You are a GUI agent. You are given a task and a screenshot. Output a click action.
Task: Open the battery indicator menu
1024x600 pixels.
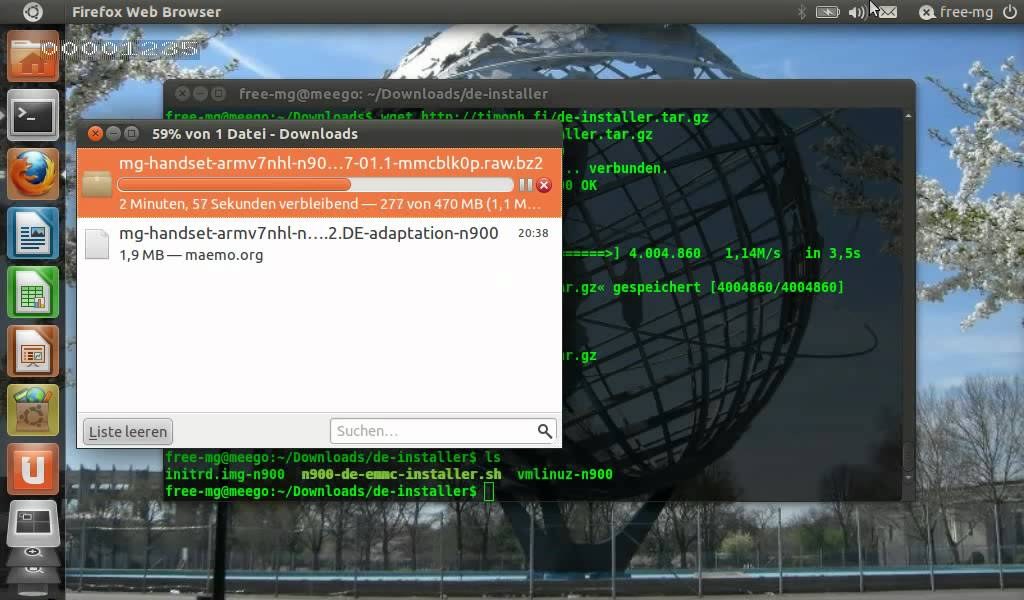click(827, 12)
